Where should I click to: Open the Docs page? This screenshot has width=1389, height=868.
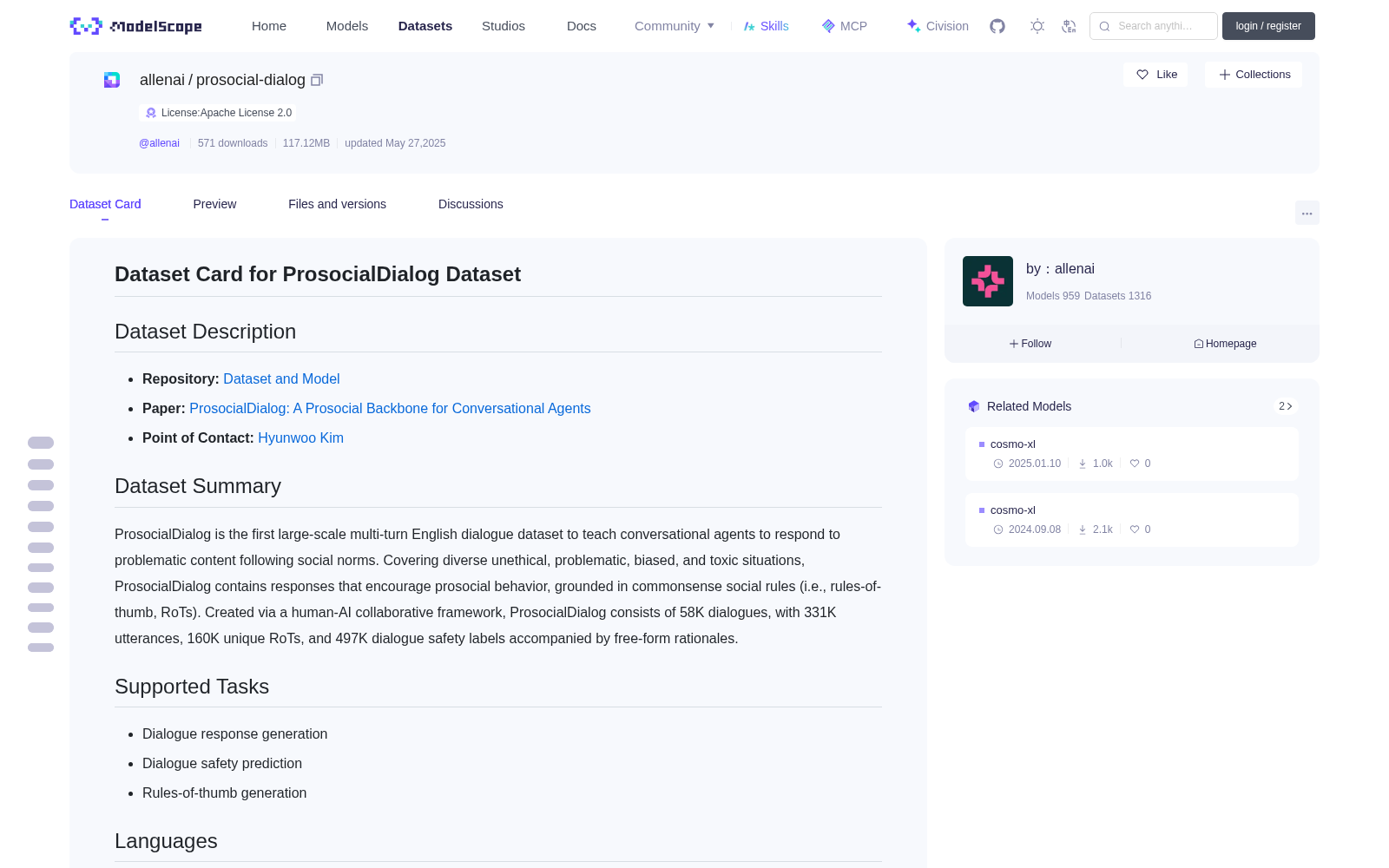point(582,26)
